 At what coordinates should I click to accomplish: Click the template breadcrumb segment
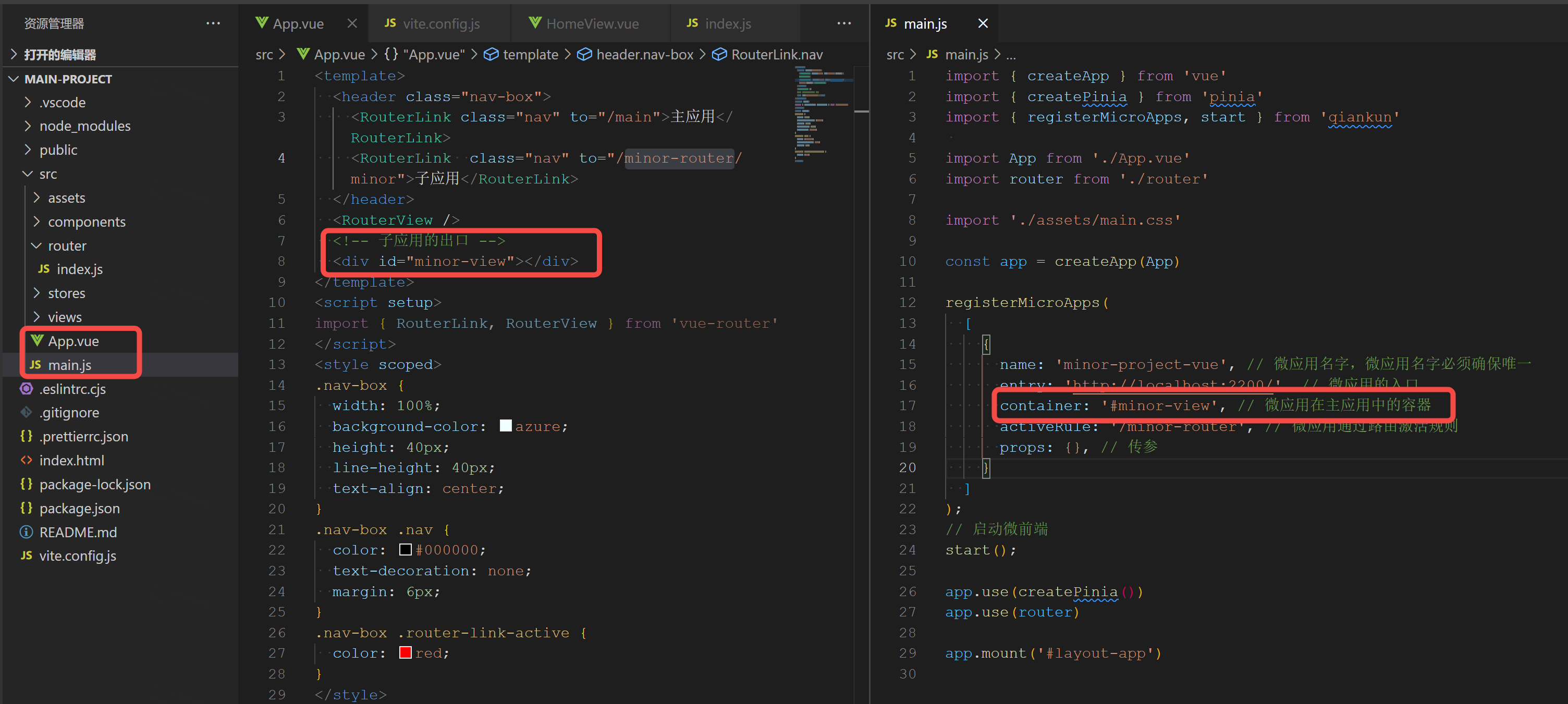coord(521,55)
